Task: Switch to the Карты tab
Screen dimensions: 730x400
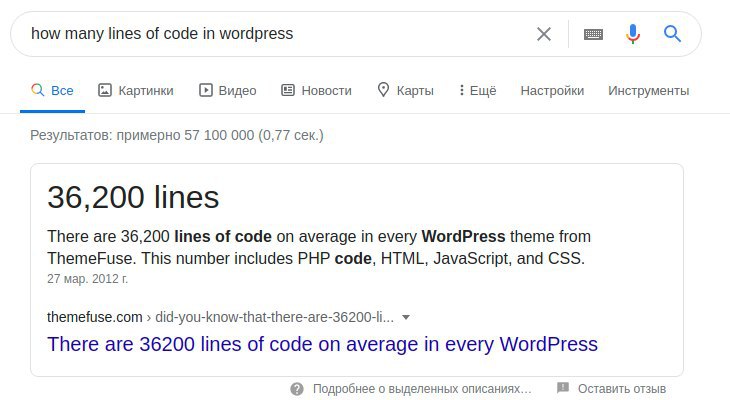Action: coord(405,90)
